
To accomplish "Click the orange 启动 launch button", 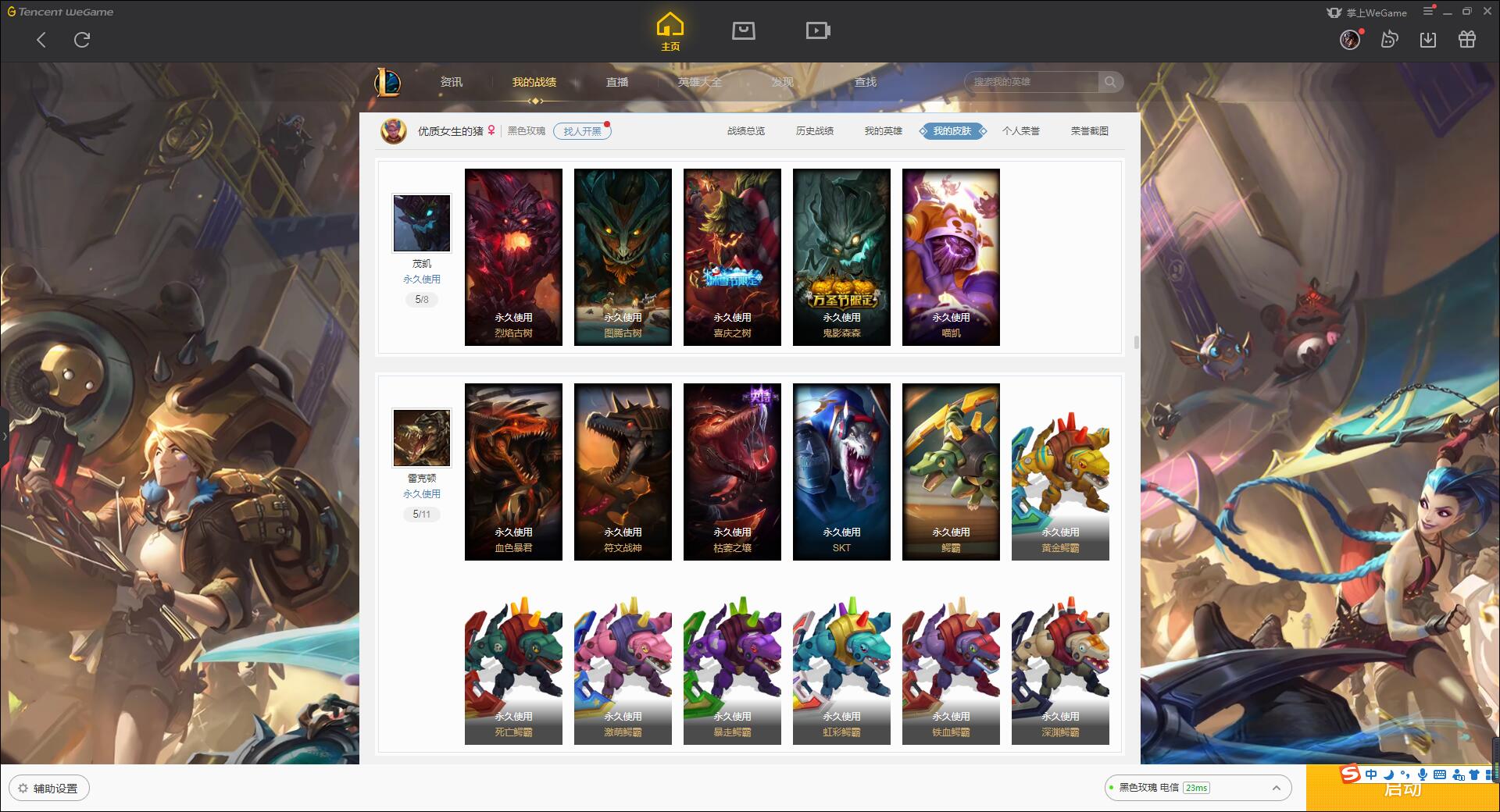I will pyautogui.click(x=1402, y=789).
